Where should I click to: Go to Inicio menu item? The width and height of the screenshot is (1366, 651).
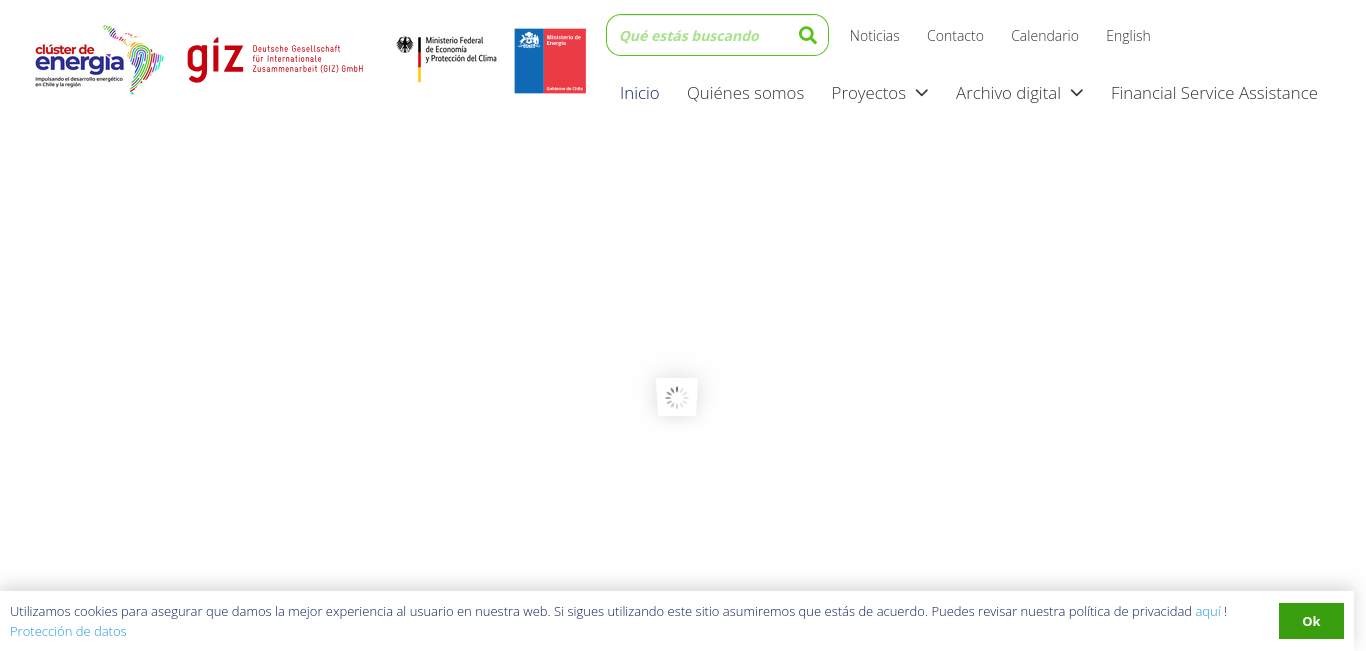click(640, 93)
